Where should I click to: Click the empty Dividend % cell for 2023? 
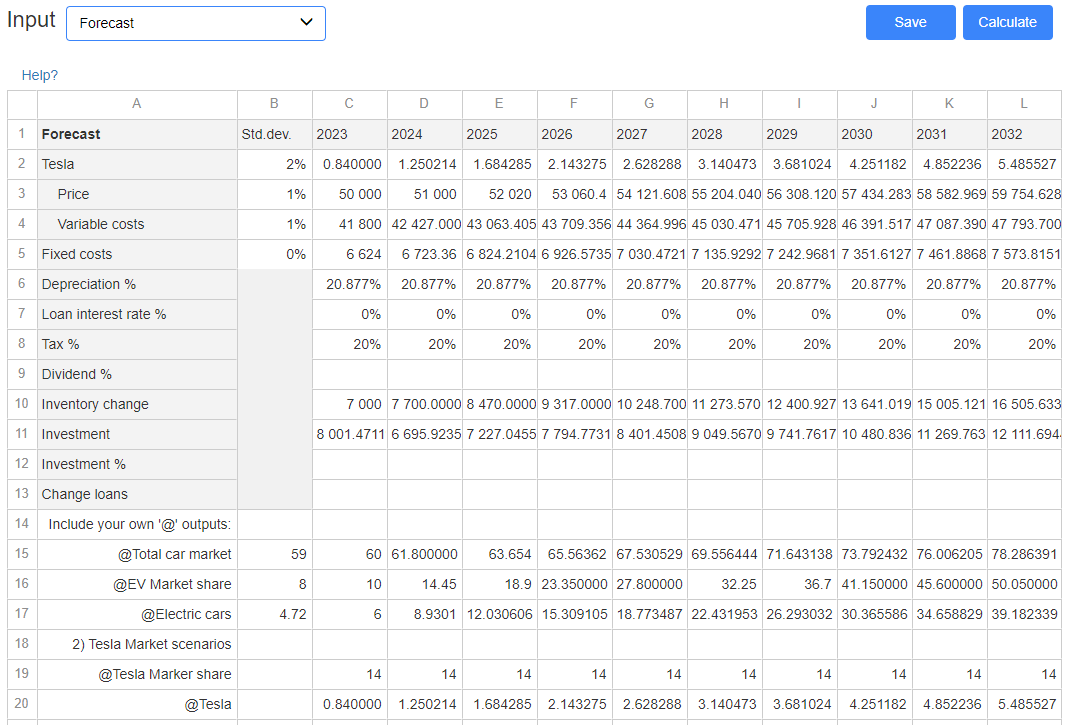[349, 374]
